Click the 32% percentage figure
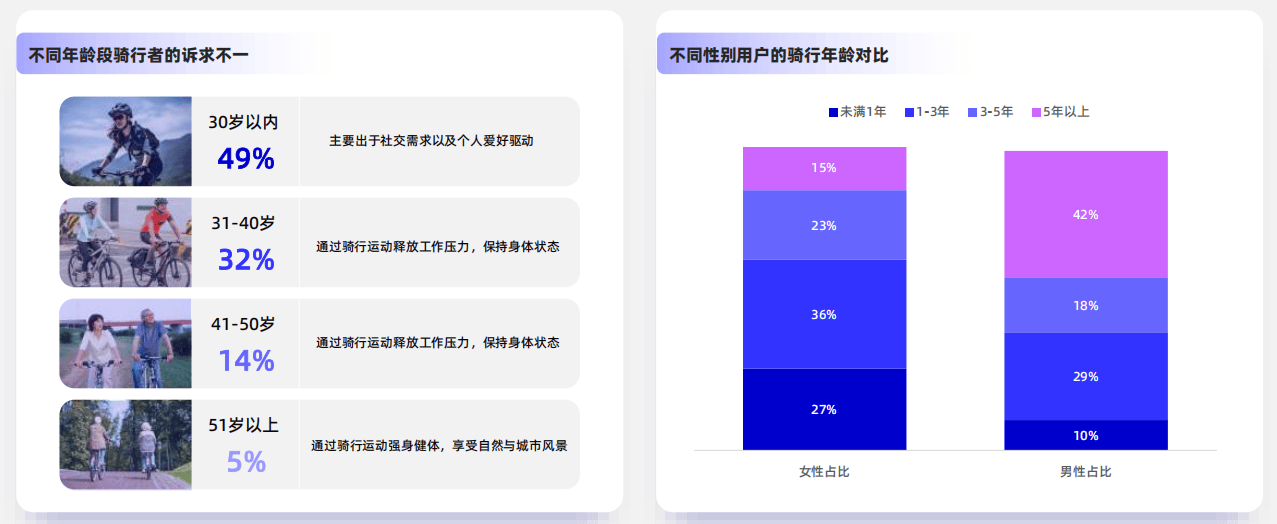1277x524 pixels. click(x=245, y=260)
